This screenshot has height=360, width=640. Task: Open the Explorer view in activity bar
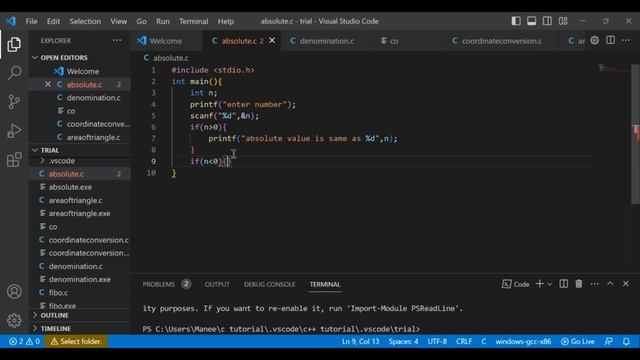click(x=14, y=44)
